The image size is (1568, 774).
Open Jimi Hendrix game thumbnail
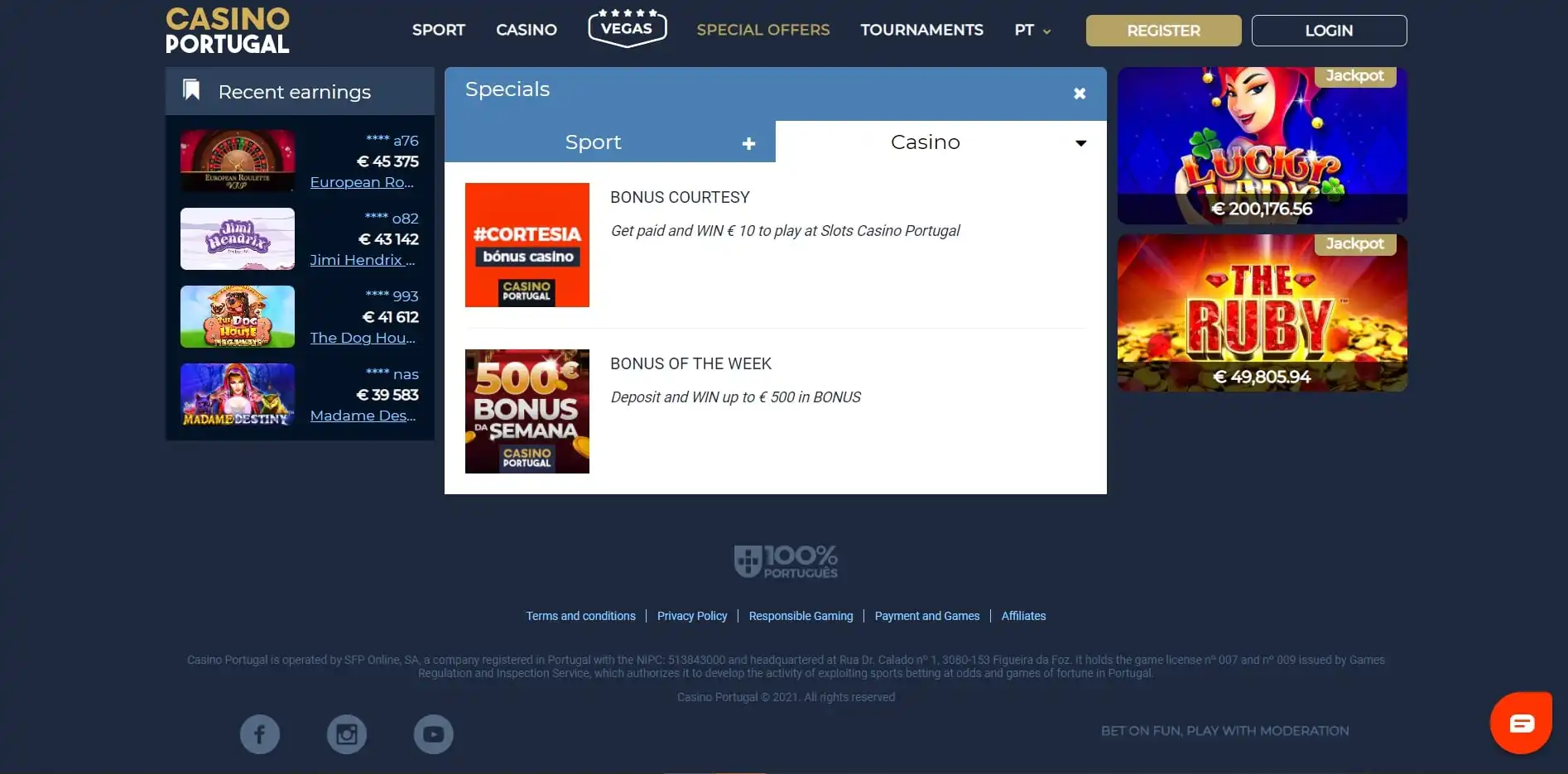pyautogui.click(x=238, y=238)
